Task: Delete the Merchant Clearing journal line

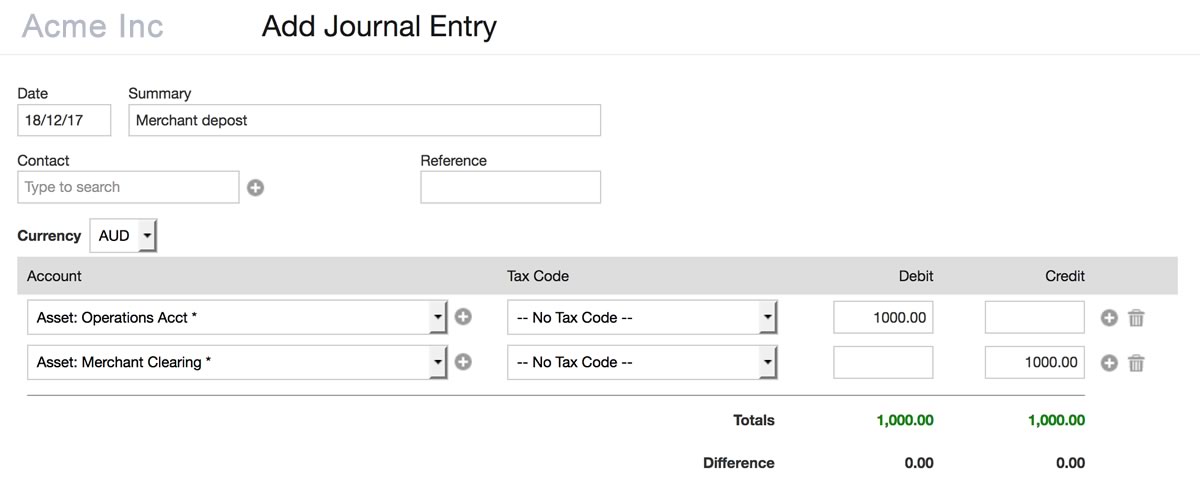Action: [1136, 363]
